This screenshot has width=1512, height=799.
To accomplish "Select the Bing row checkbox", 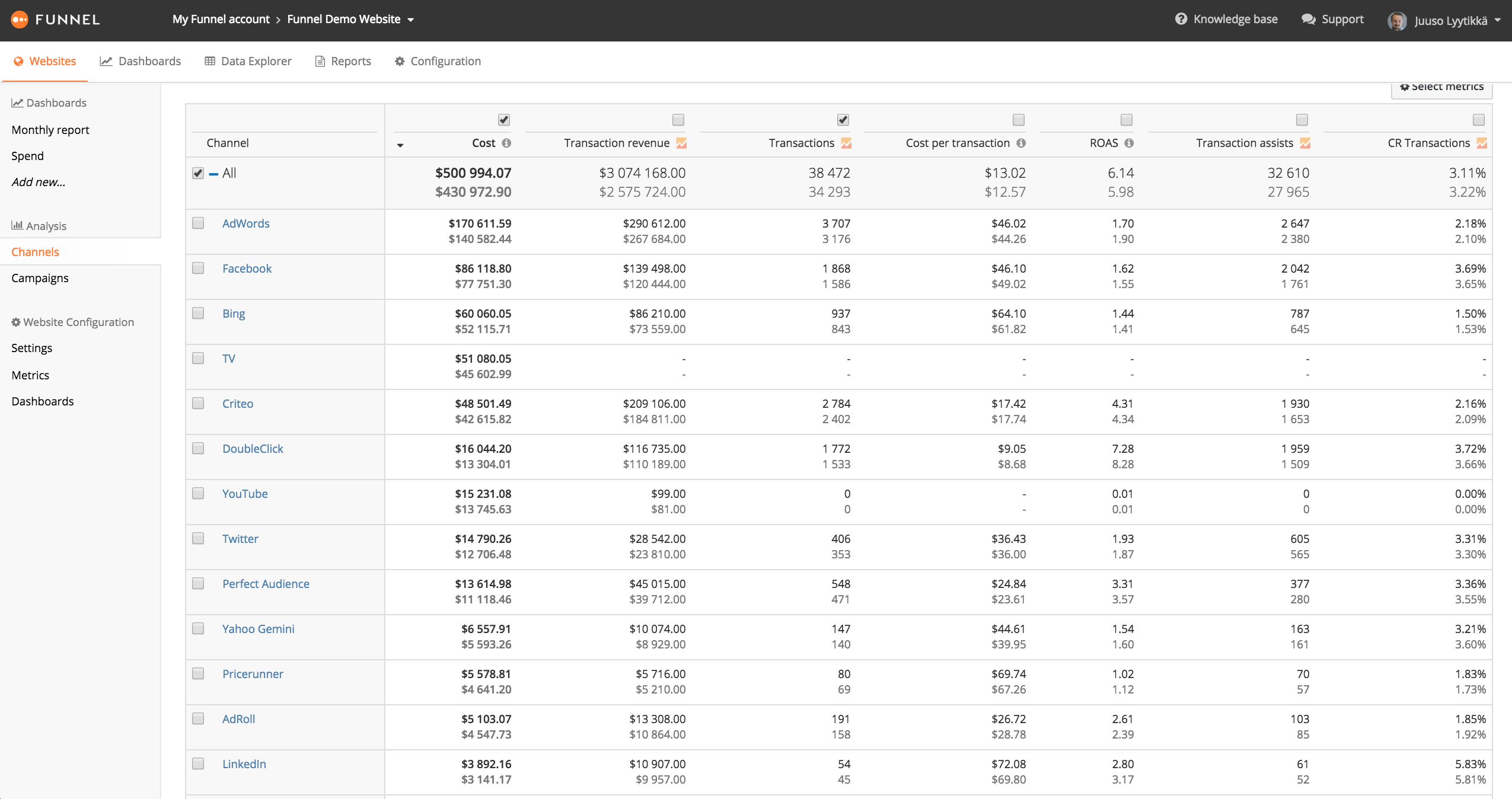I will point(198,313).
